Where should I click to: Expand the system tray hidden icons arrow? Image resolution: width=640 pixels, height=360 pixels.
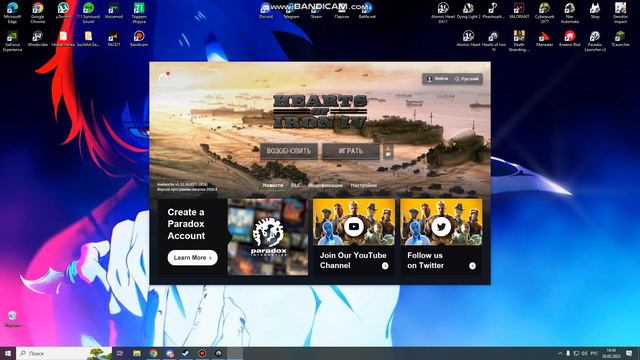click(x=560, y=353)
